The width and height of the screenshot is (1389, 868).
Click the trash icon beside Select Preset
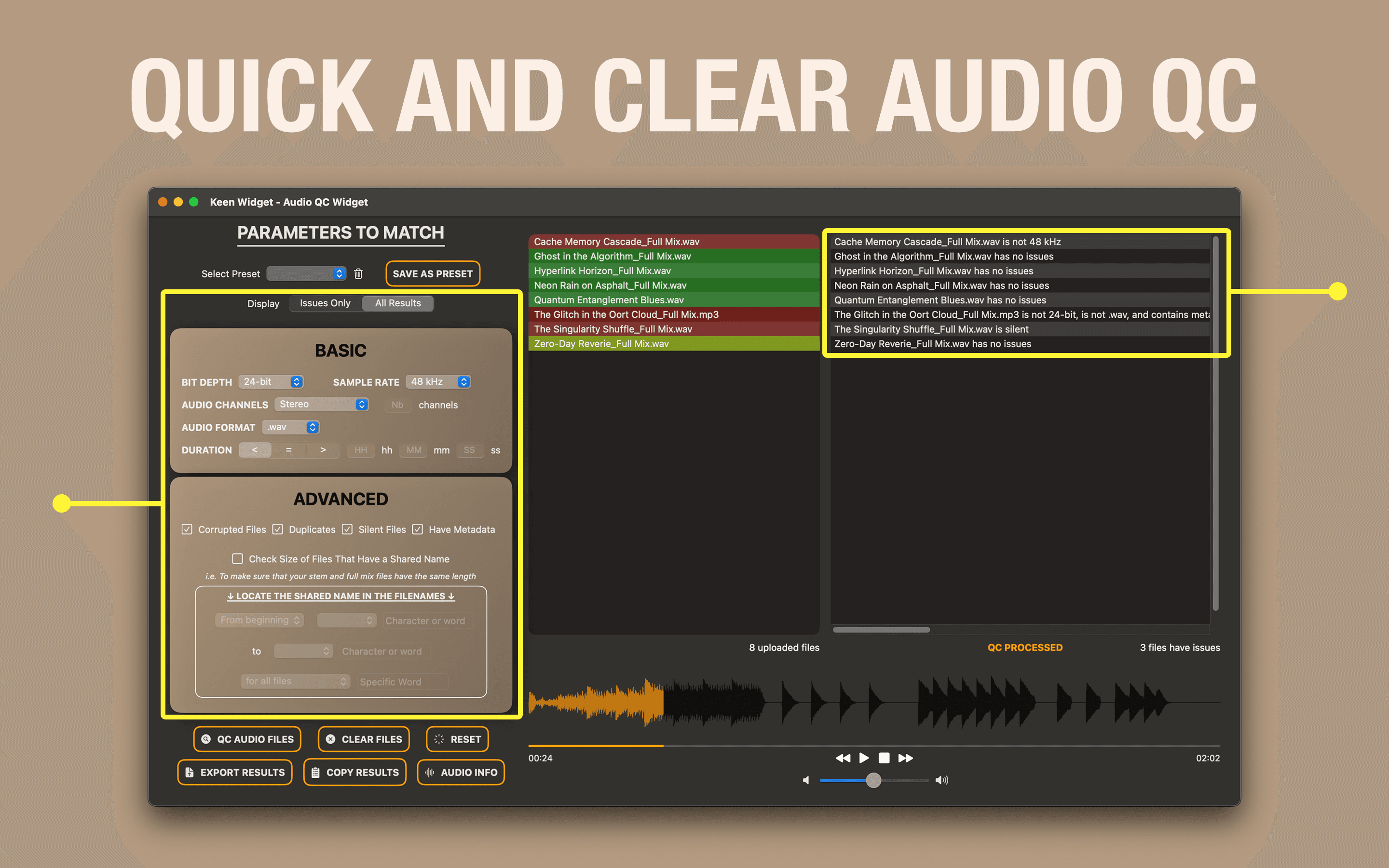pos(358,274)
